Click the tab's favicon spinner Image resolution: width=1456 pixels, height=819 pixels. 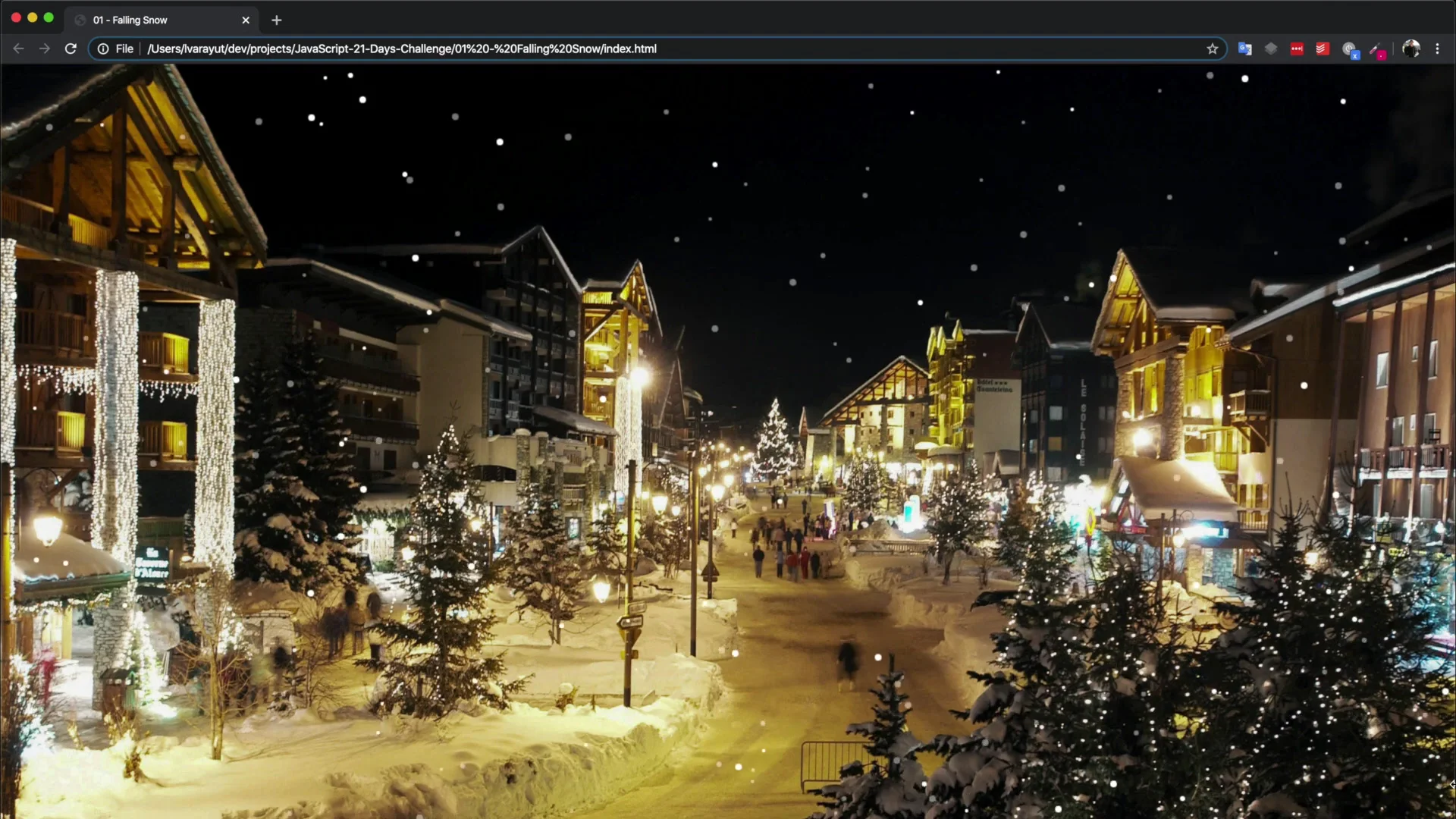click(80, 20)
